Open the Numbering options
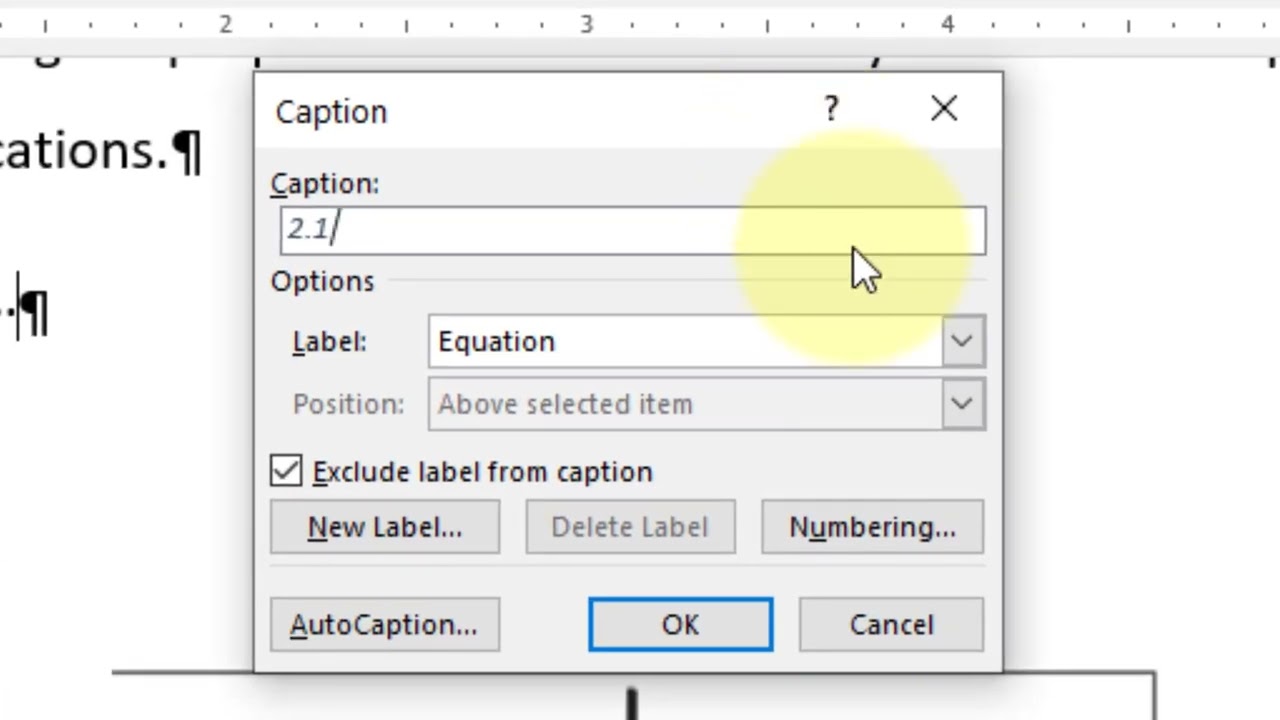Image resolution: width=1280 pixels, height=720 pixels. 872,527
